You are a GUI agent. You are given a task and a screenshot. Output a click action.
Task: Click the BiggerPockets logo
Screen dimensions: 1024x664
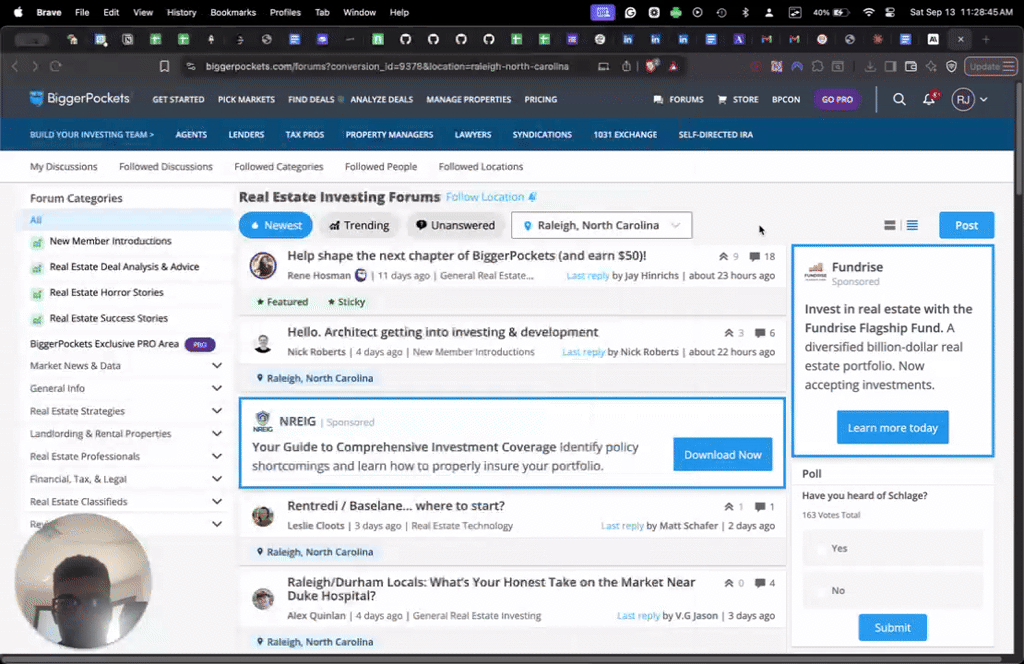[80, 99]
